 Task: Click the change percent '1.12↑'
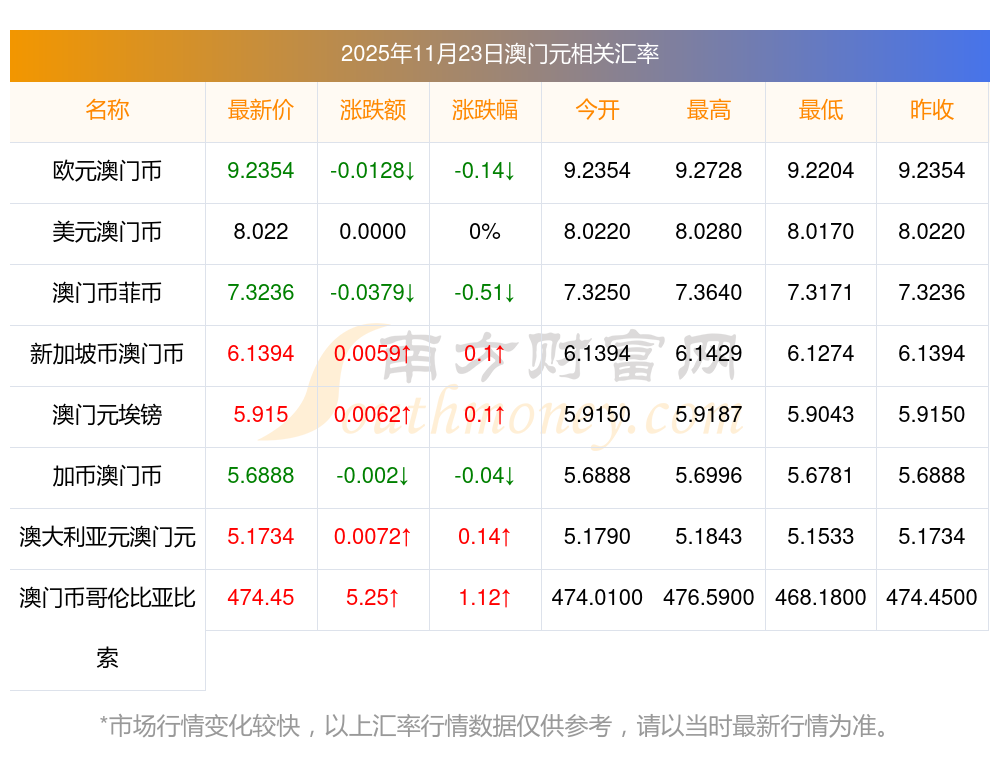[x=485, y=598]
